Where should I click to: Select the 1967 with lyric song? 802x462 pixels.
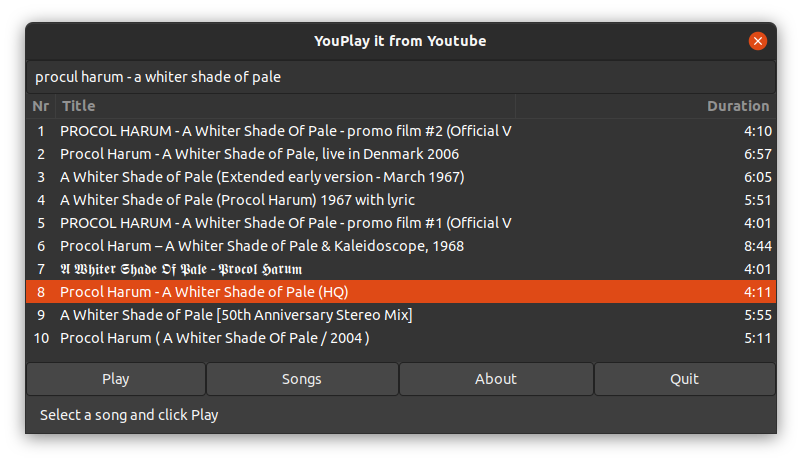click(401, 200)
